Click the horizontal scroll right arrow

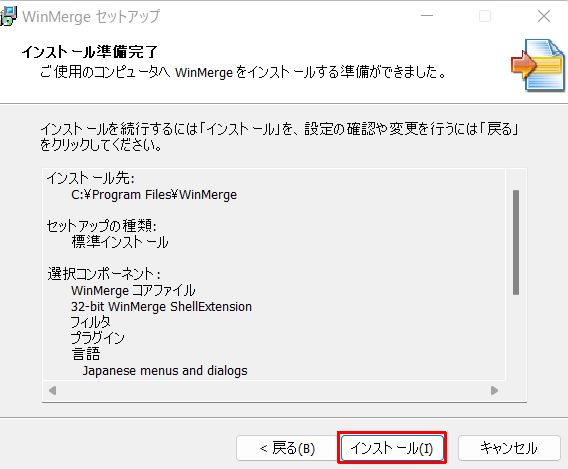click(494, 390)
